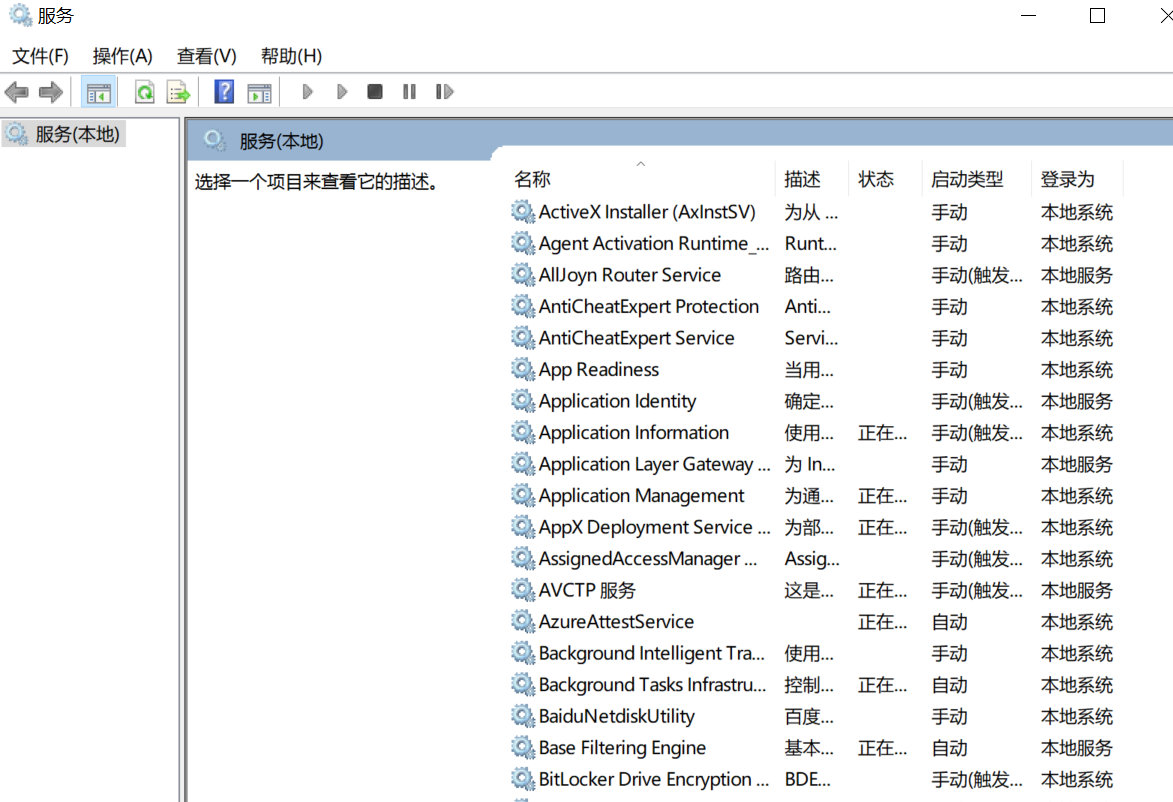Click the Restart Service icon
This screenshot has width=1173, height=802.
pos(444,92)
